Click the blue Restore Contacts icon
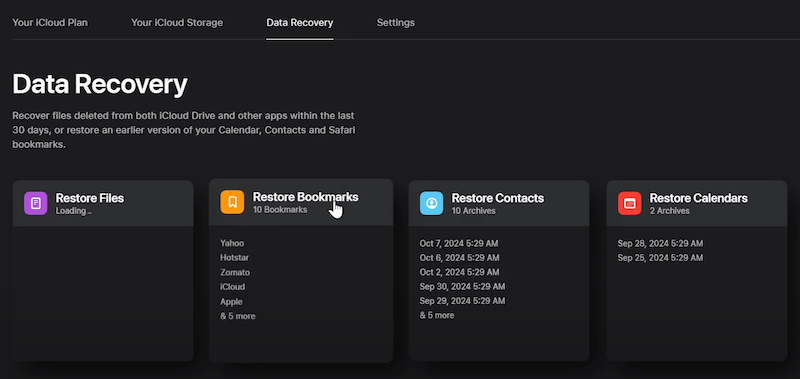The image size is (800, 379). click(x=432, y=203)
